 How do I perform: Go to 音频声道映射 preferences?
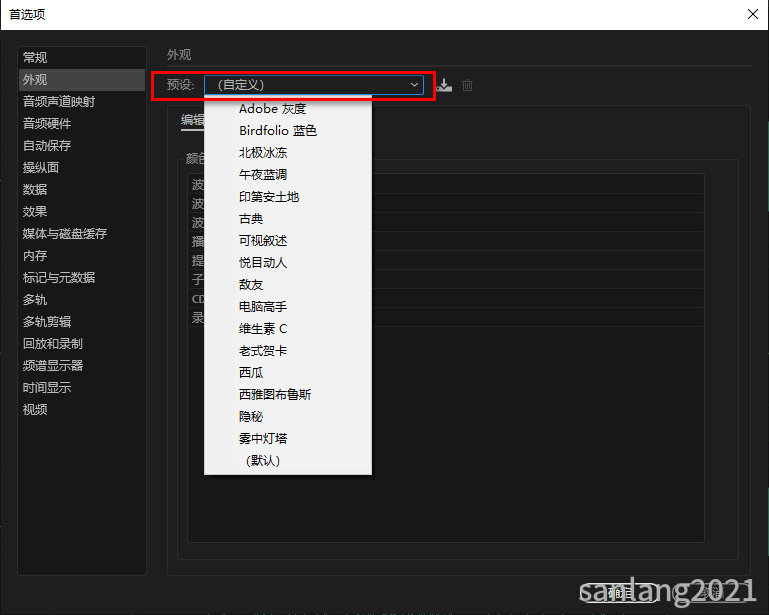coord(82,102)
